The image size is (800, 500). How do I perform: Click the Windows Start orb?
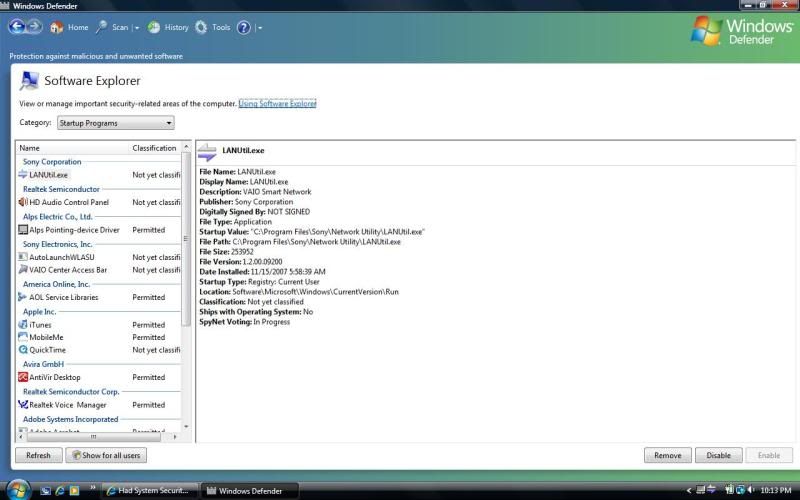pyautogui.click(x=16, y=490)
